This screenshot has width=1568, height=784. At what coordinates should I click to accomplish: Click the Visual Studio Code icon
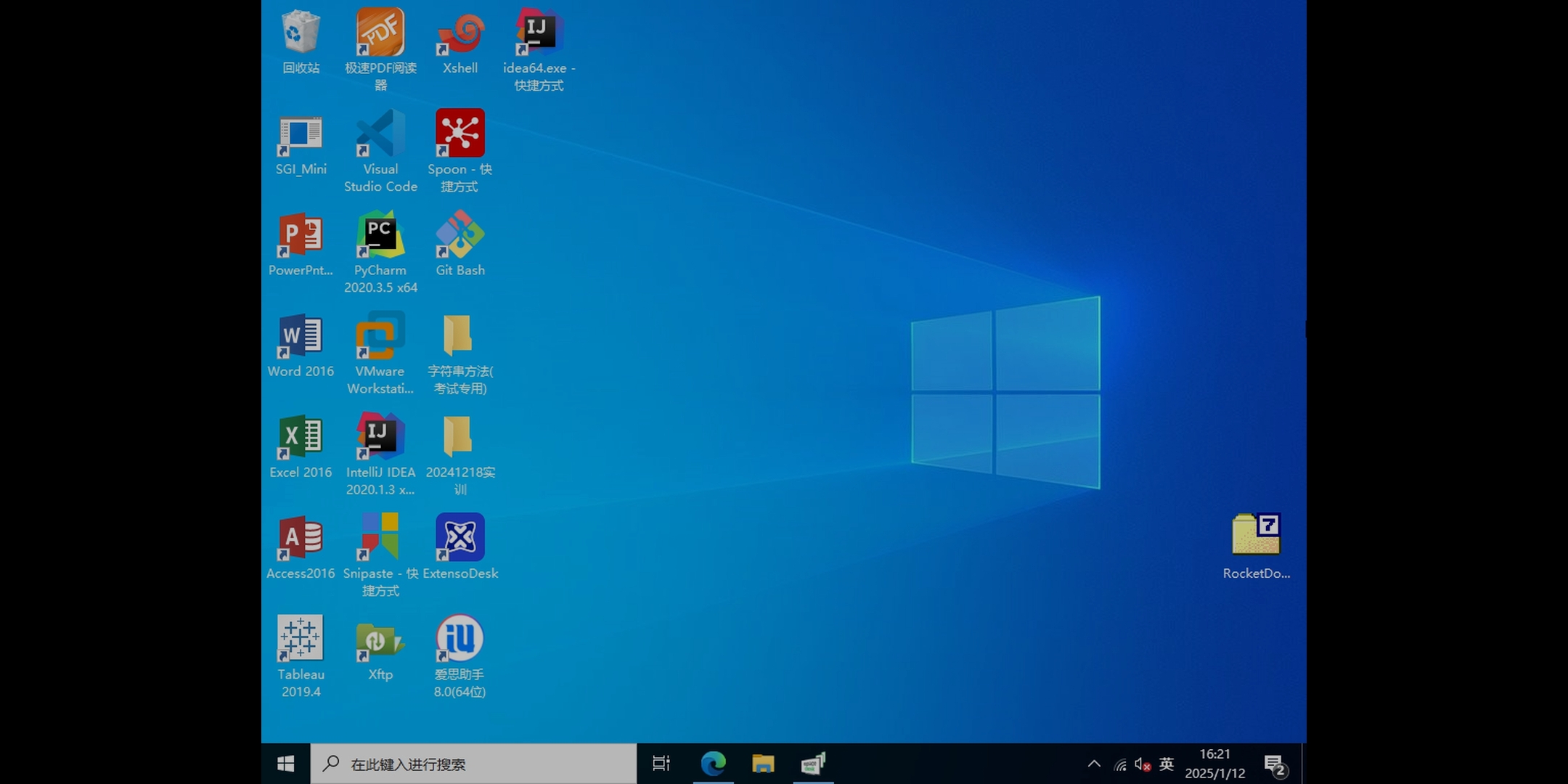(380, 134)
